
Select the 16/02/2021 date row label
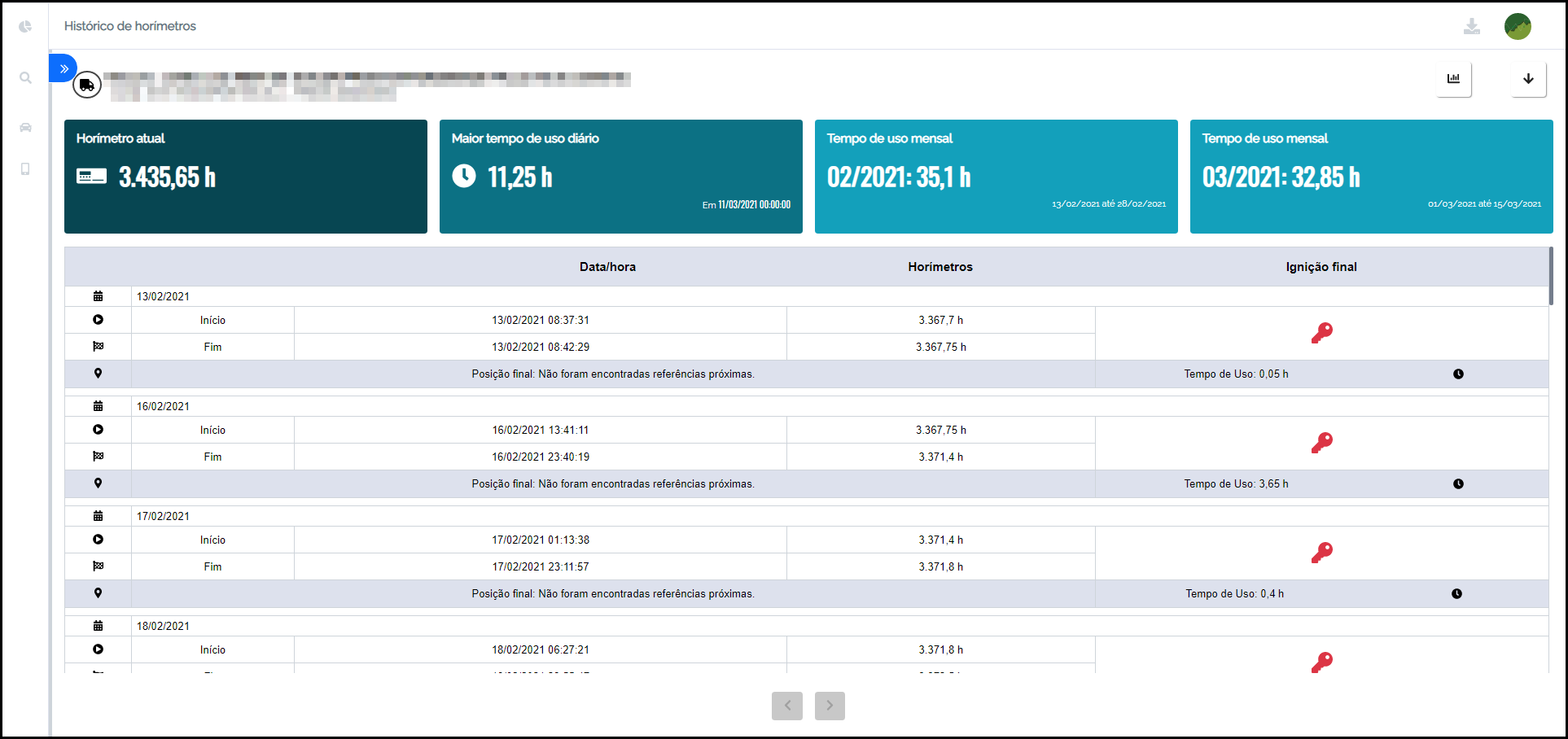163,406
